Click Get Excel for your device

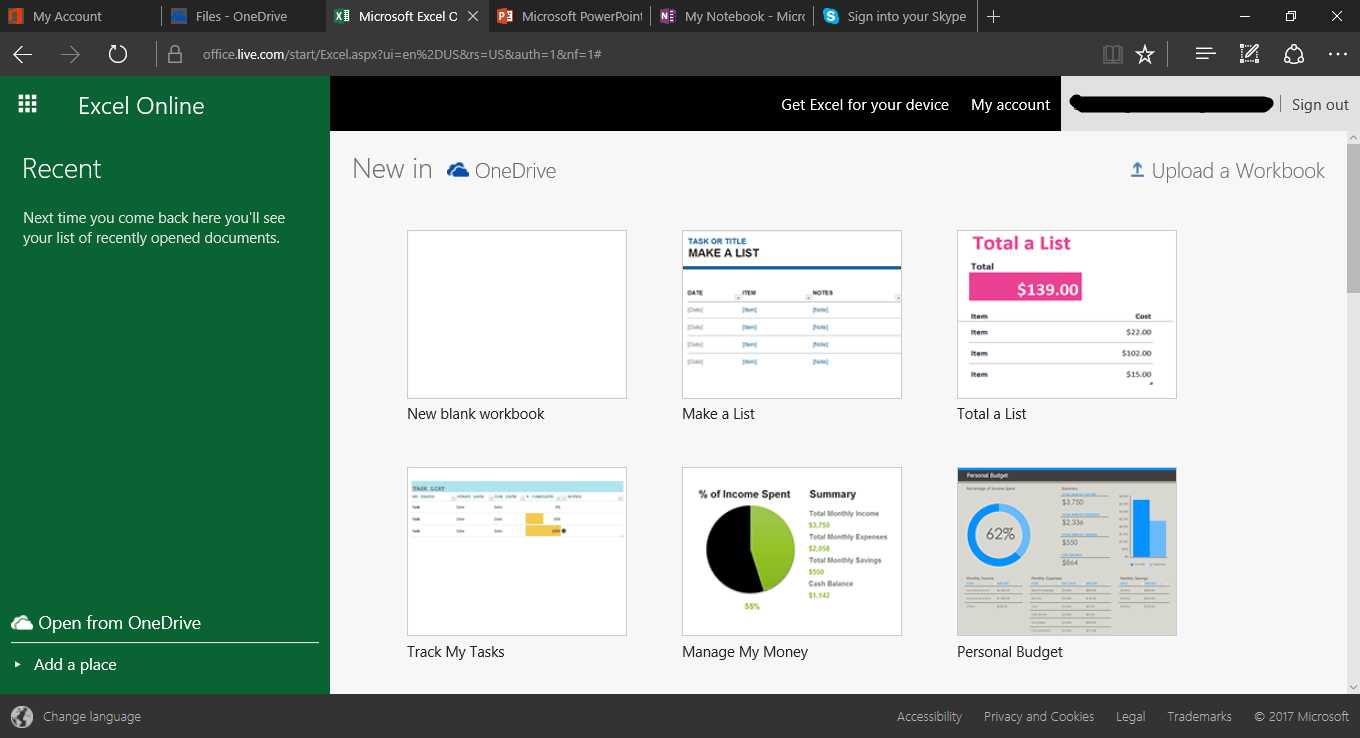point(865,104)
